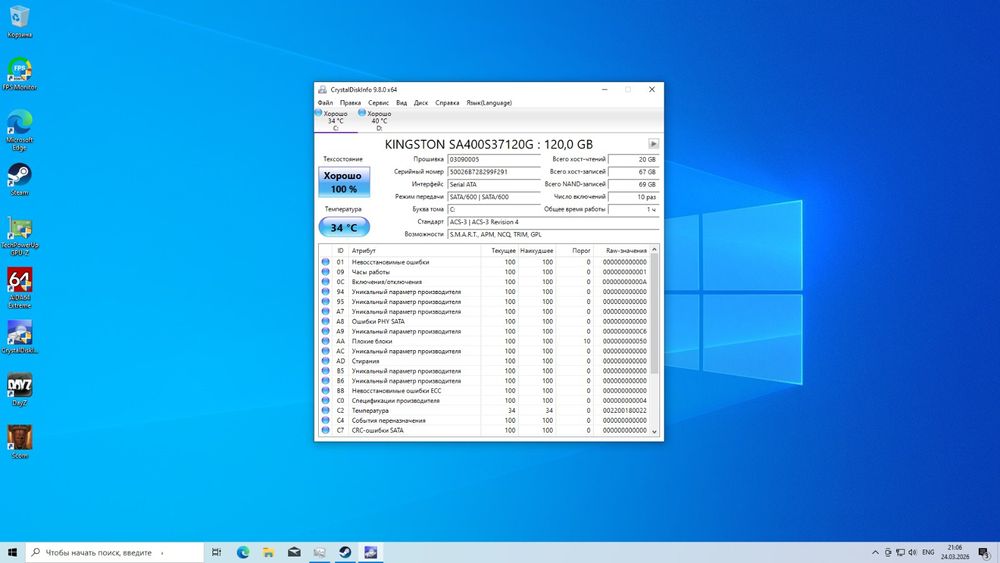Open the Сервис menu
The image size is (1000, 563).
[x=378, y=103]
